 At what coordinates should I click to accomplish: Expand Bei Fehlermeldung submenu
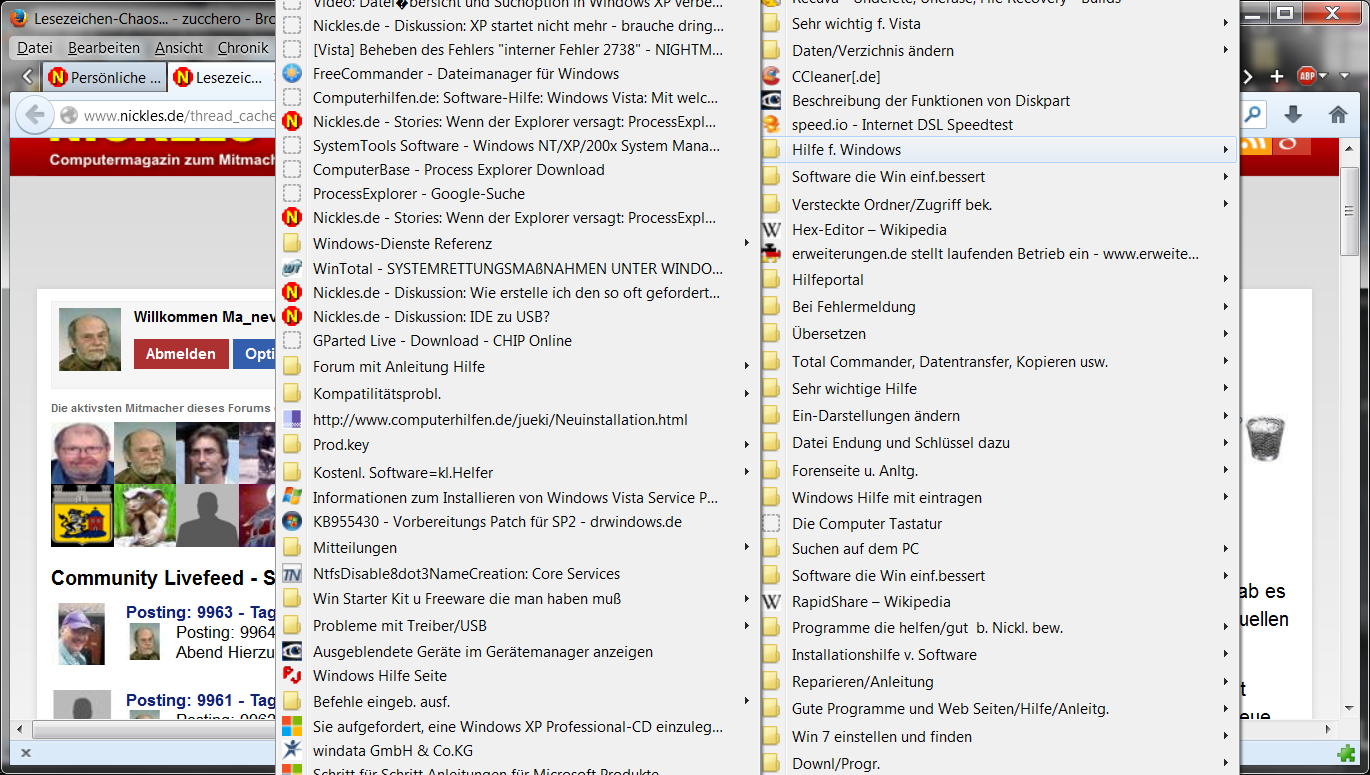coord(1000,307)
